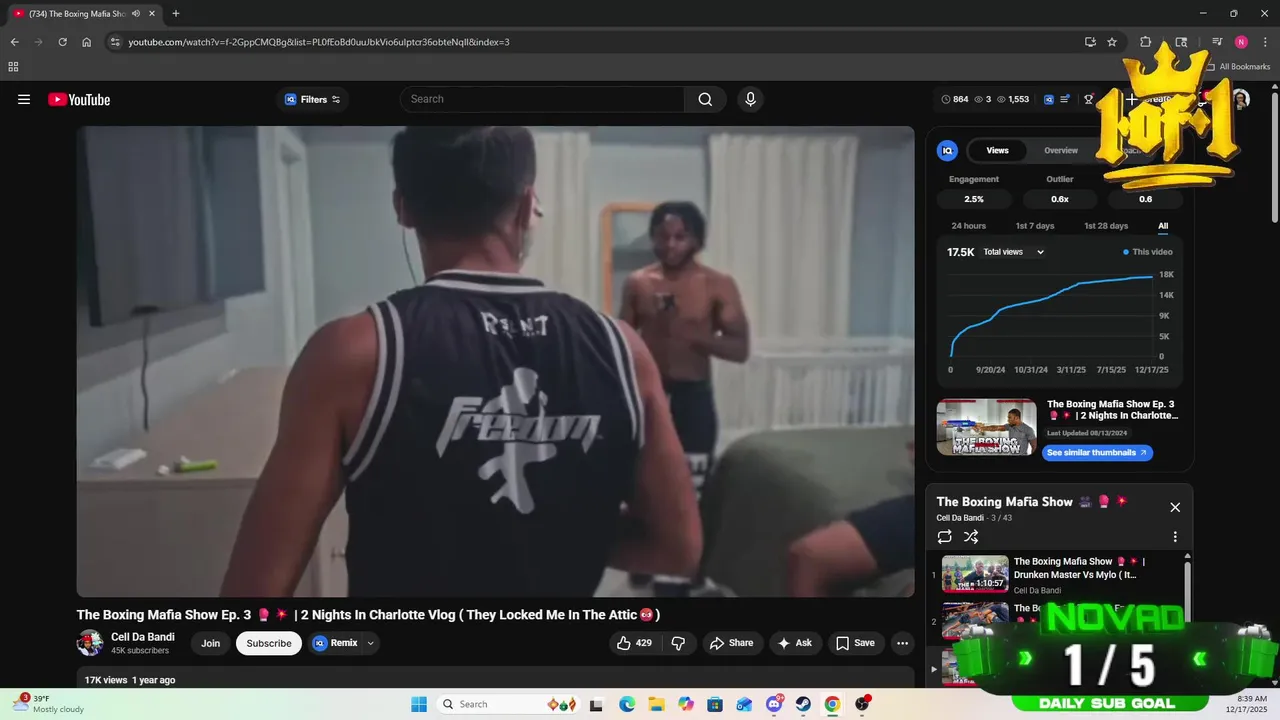Open All Bookmarks folder

pyautogui.click(x=1238, y=67)
